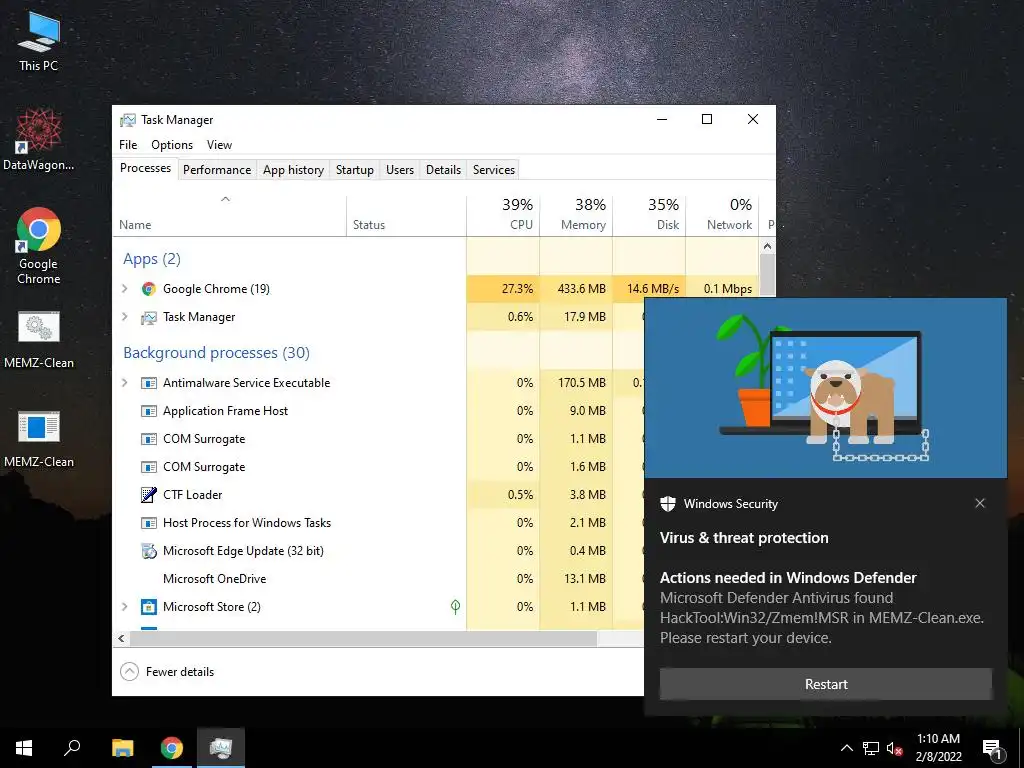Click the Antimalware Service Executable icon
The image size is (1024, 768).
coord(149,383)
